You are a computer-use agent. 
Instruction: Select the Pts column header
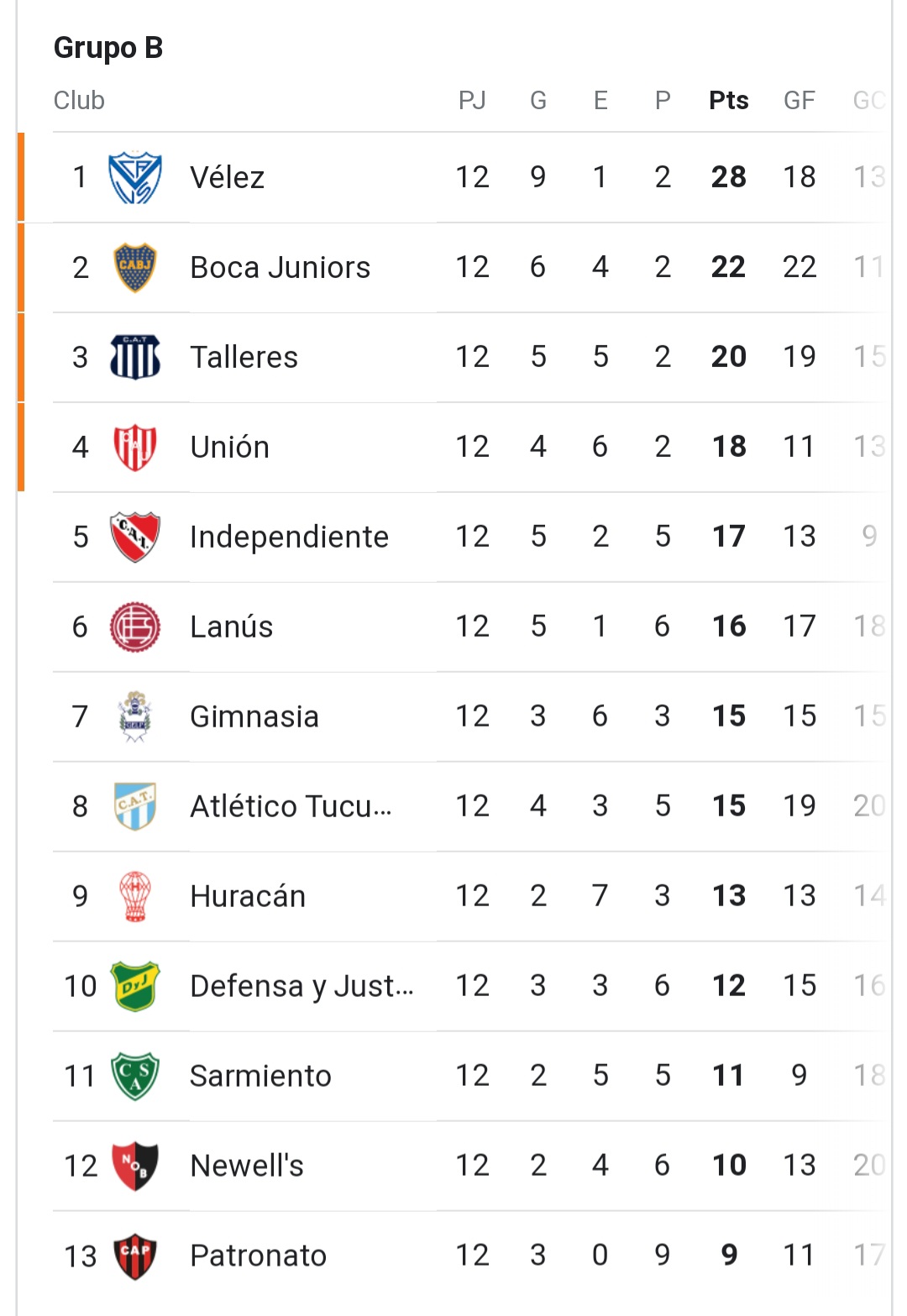tap(728, 100)
